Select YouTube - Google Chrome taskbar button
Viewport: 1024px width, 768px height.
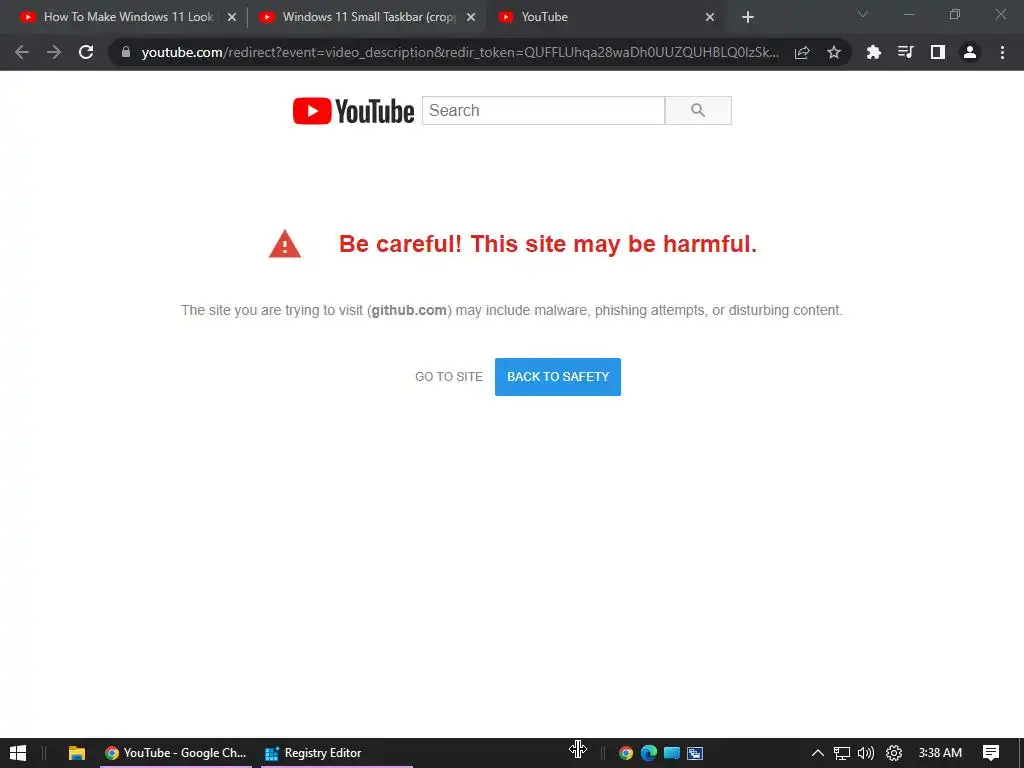(176, 753)
